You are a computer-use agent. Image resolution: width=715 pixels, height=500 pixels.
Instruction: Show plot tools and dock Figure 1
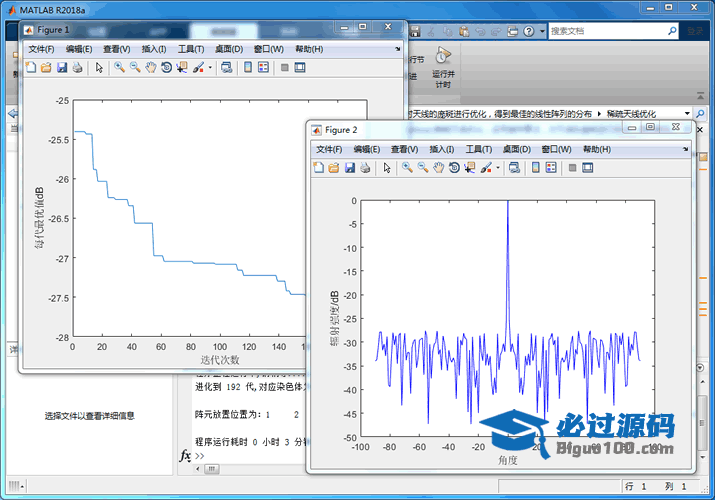[x=300, y=67]
